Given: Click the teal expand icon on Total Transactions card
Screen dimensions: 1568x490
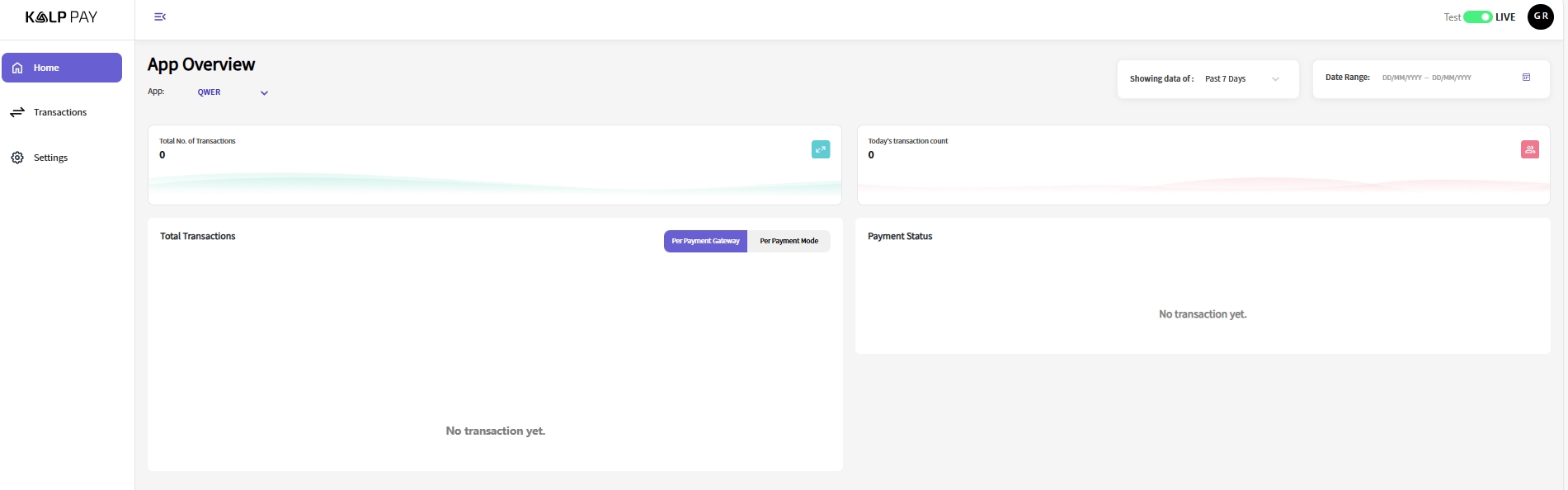Looking at the screenshot, I should (x=820, y=149).
